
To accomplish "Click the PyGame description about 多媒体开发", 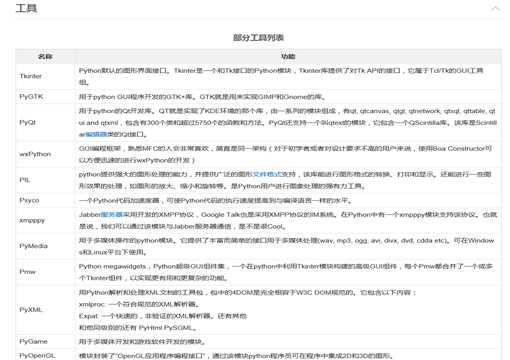I will pos(142,341).
